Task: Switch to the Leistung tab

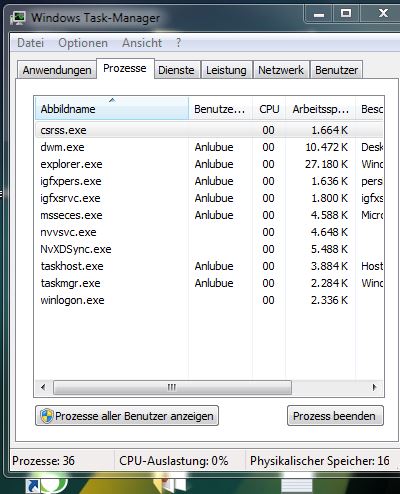Action: (x=226, y=70)
